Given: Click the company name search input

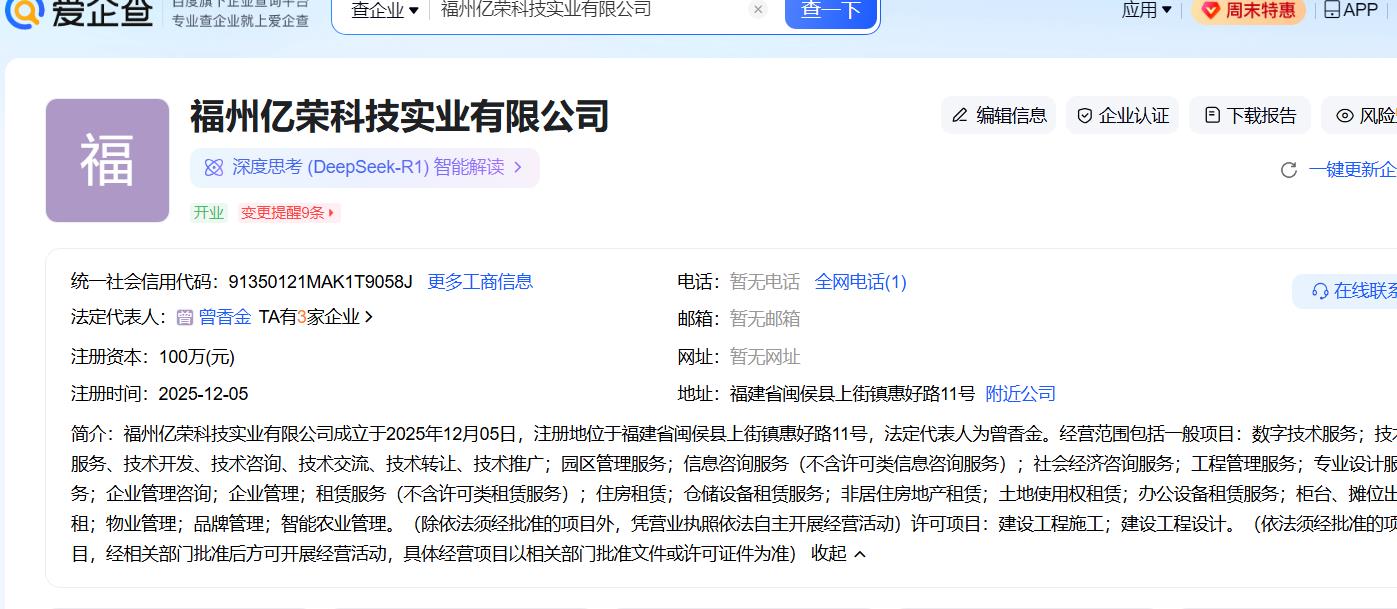Looking at the screenshot, I should click(x=590, y=10).
